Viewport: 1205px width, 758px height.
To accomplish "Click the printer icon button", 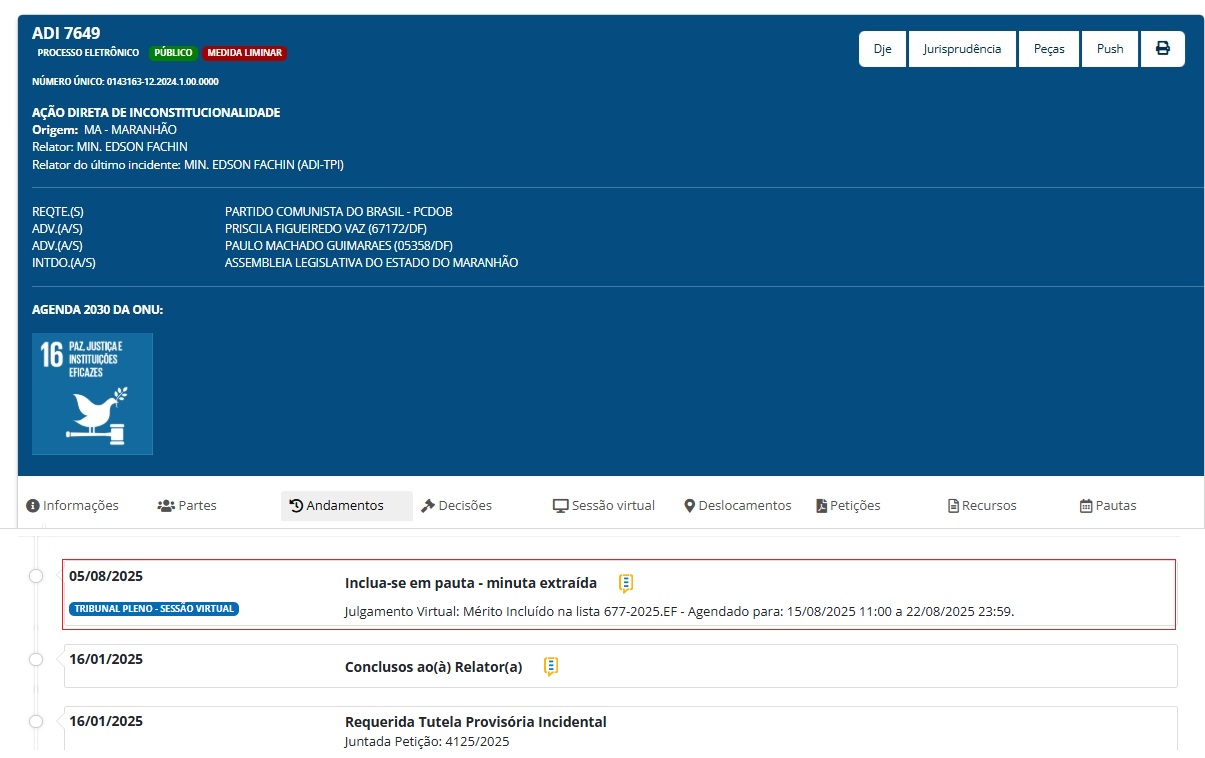I will coord(1162,49).
